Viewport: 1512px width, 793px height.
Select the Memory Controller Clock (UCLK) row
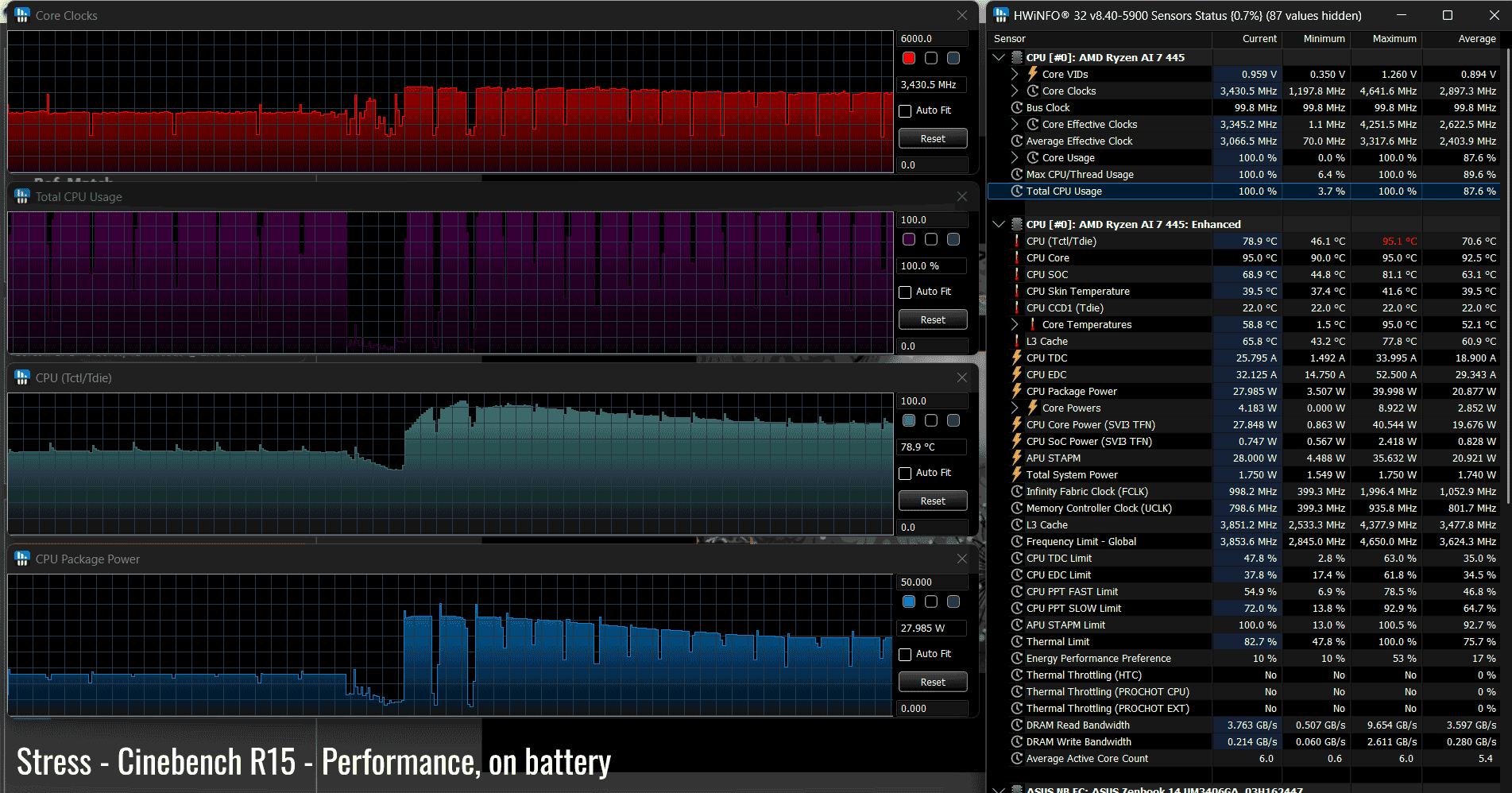click(x=1244, y=508)
